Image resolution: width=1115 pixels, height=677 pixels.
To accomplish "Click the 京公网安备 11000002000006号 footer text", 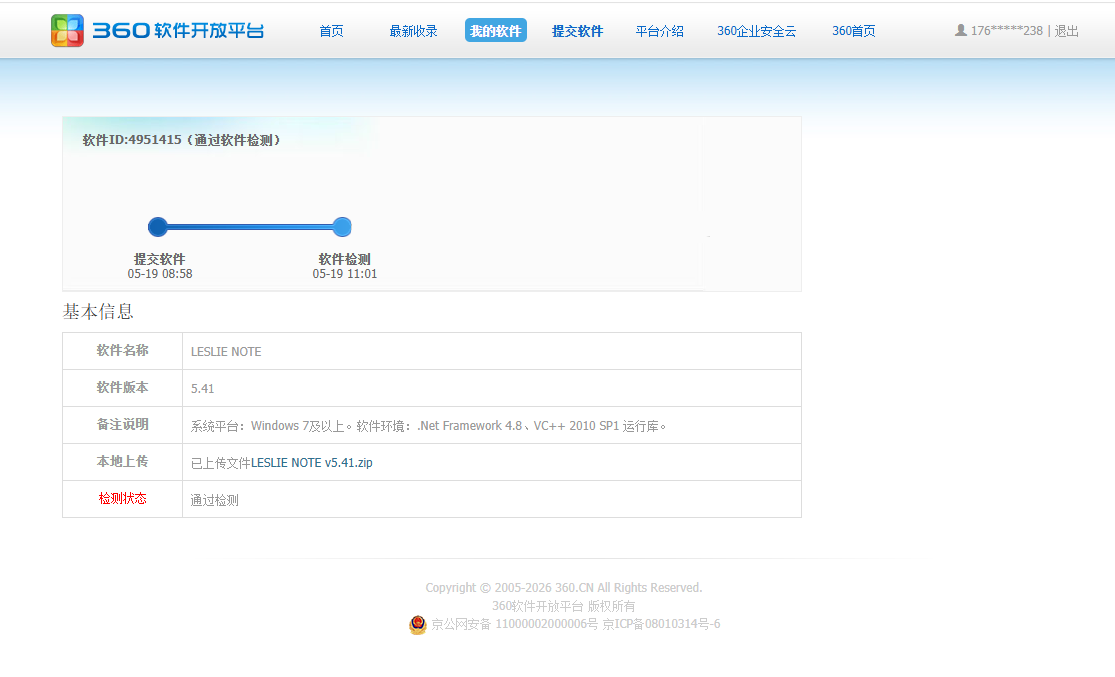I will click(514, 624).
